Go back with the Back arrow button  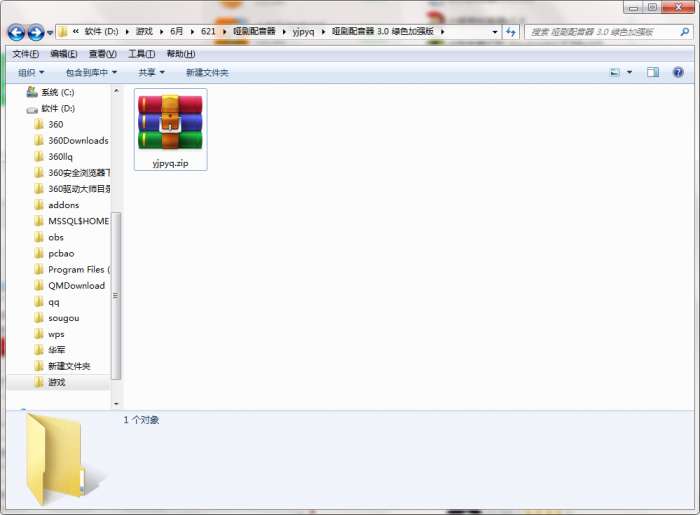(x=16, y=32)
